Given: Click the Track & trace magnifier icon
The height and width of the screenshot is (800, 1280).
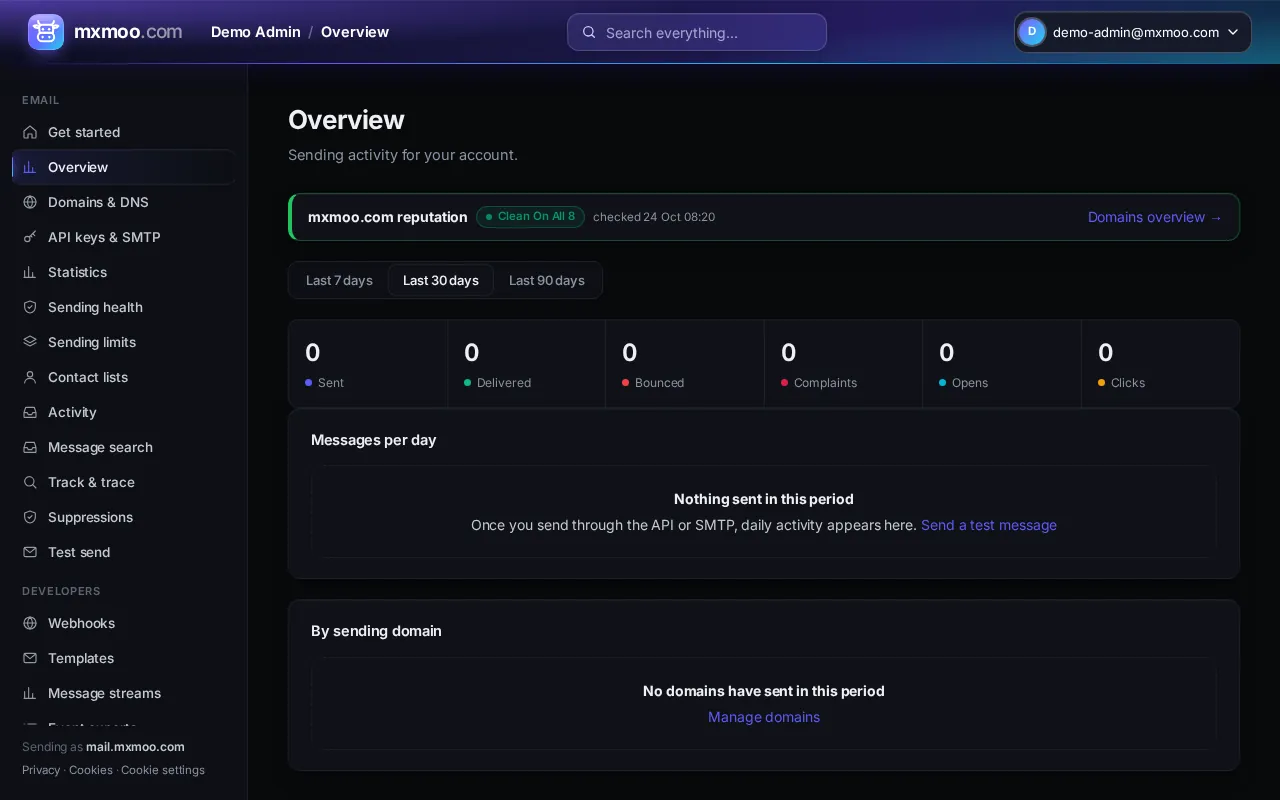Looking at the screenshot, I should click(30, 482).
